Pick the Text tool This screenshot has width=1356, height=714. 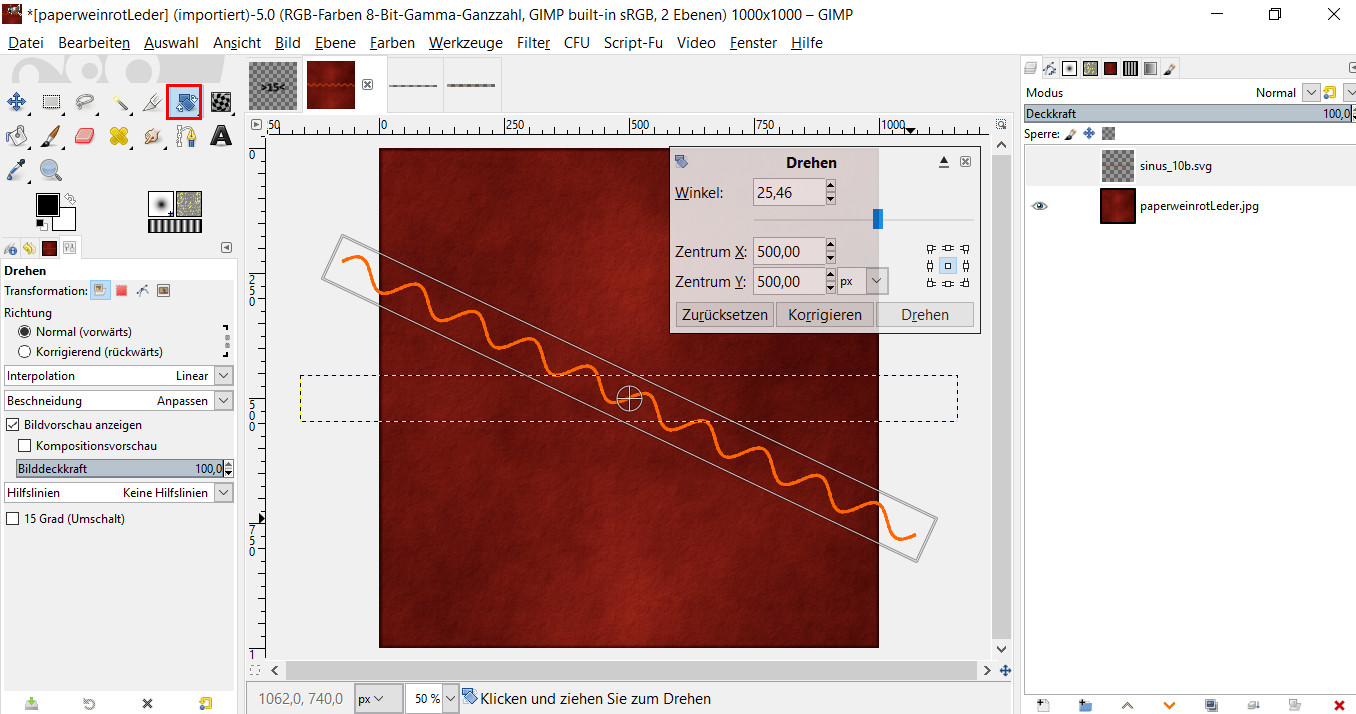(x=221, y=136)
